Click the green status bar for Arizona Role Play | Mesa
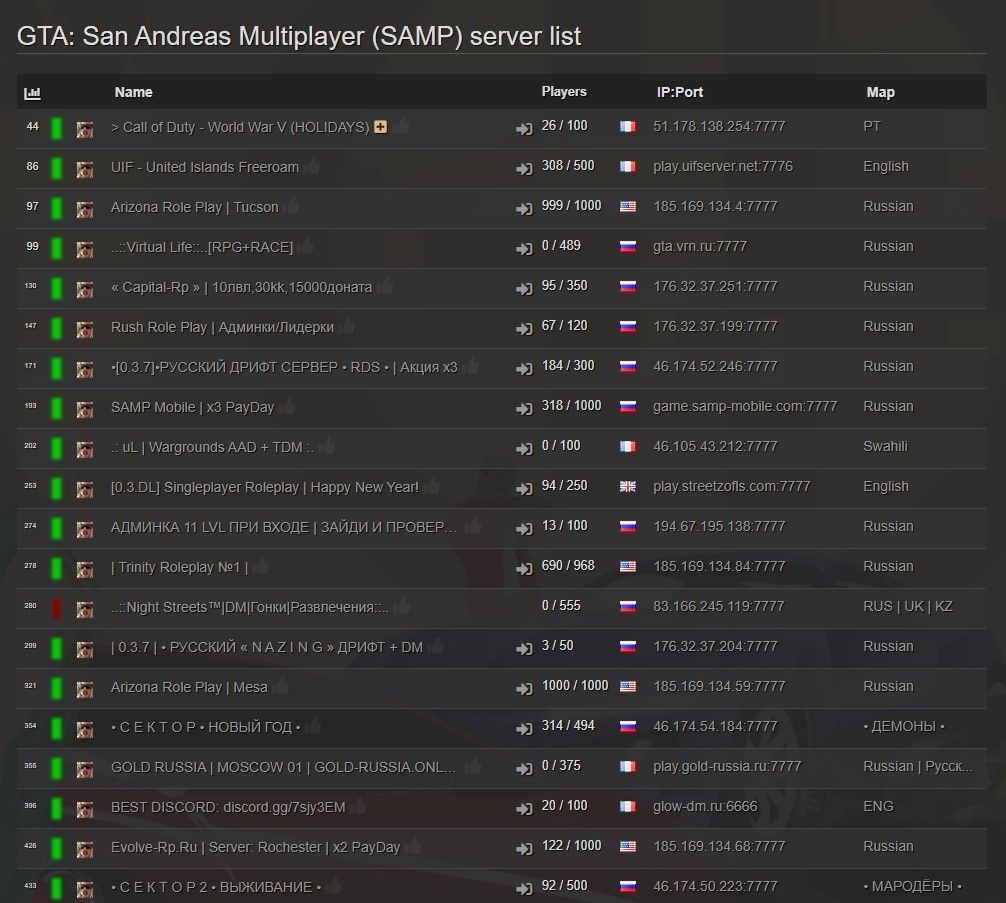Viewport: 1006px width, 903px height. pos(57,687)
